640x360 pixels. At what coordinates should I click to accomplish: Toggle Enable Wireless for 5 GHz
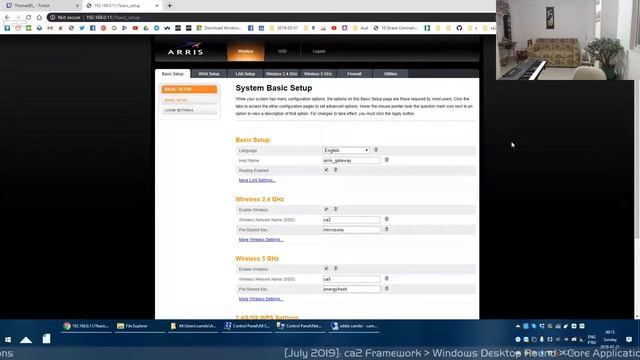click(x=326, y=269)
